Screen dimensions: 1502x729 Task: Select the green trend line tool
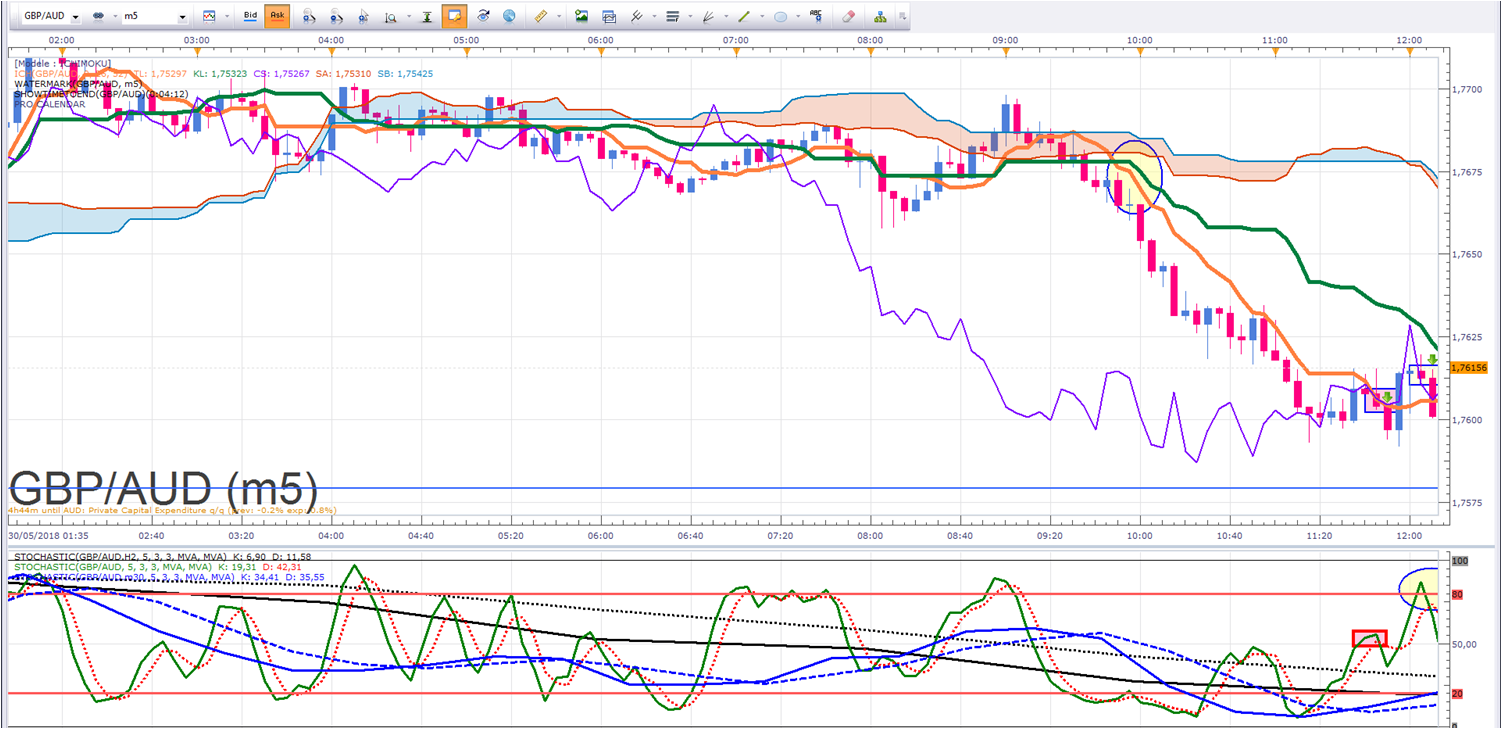click(x=743, y=17)
